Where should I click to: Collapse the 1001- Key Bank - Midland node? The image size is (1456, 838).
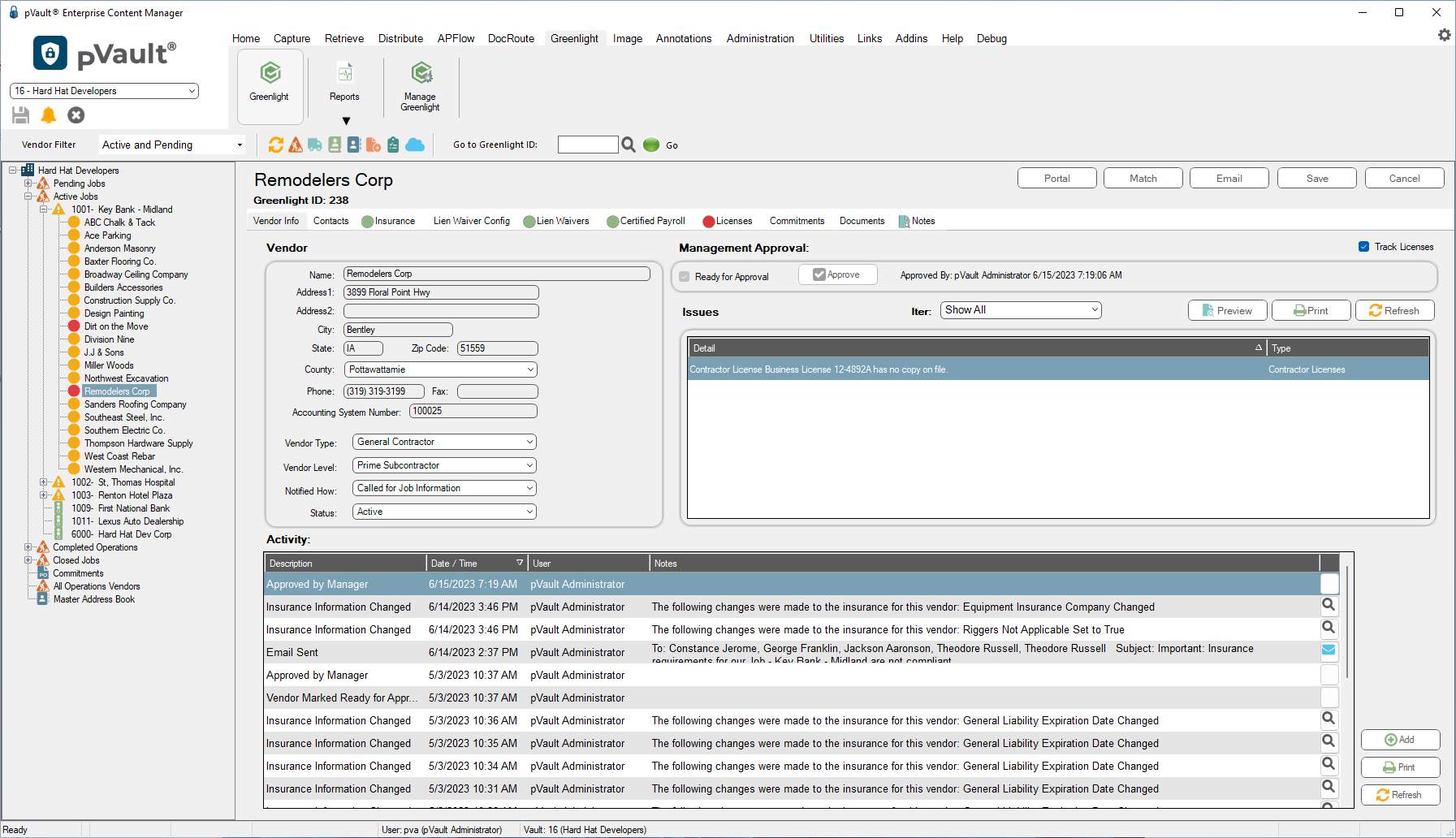[43, 209]
